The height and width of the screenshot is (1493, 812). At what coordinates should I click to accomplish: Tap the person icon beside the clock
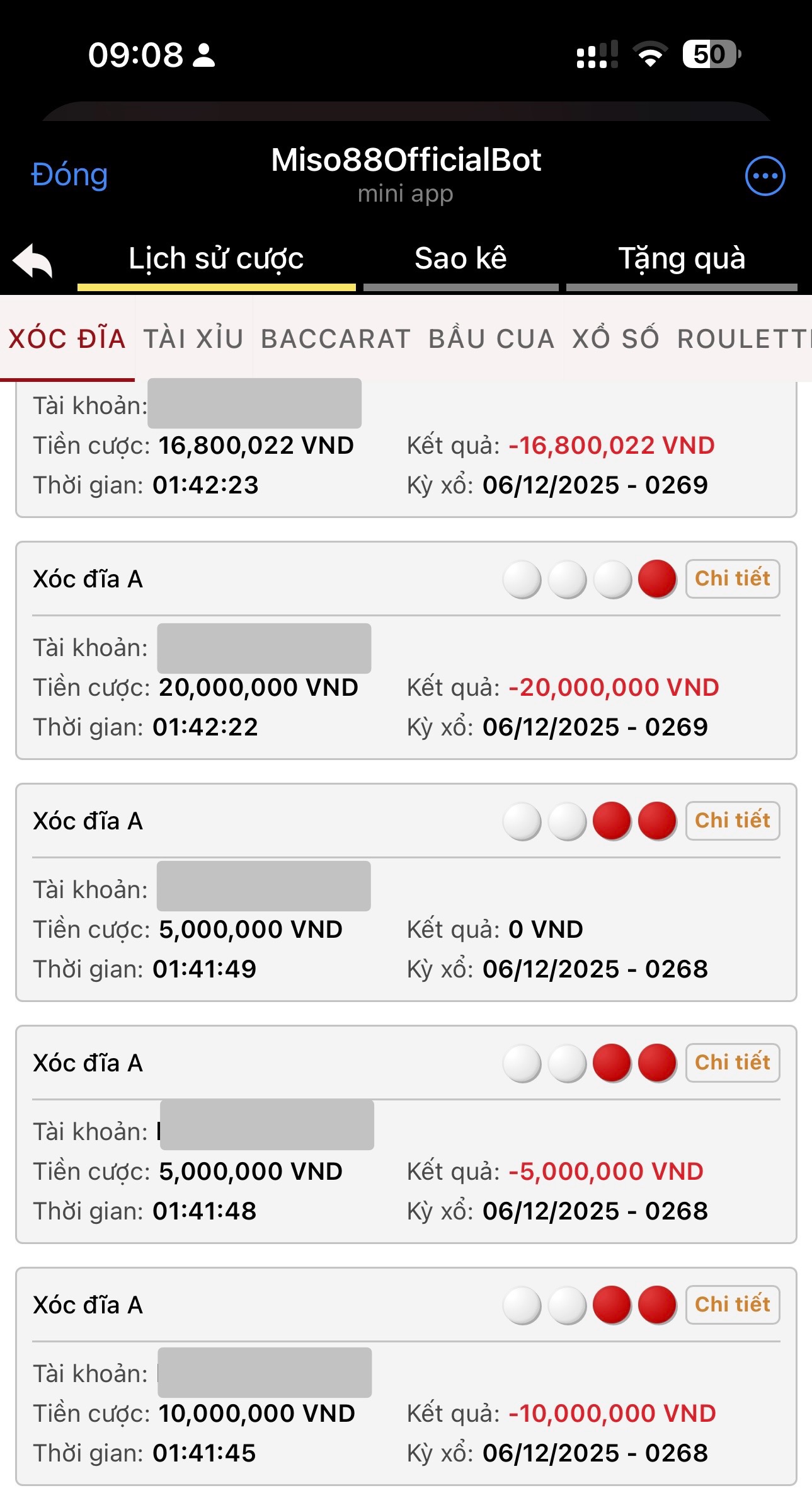coord(203,55)
